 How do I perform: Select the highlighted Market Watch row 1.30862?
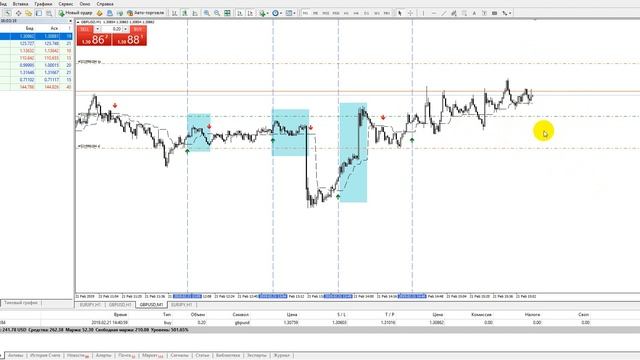click(36, 36)
